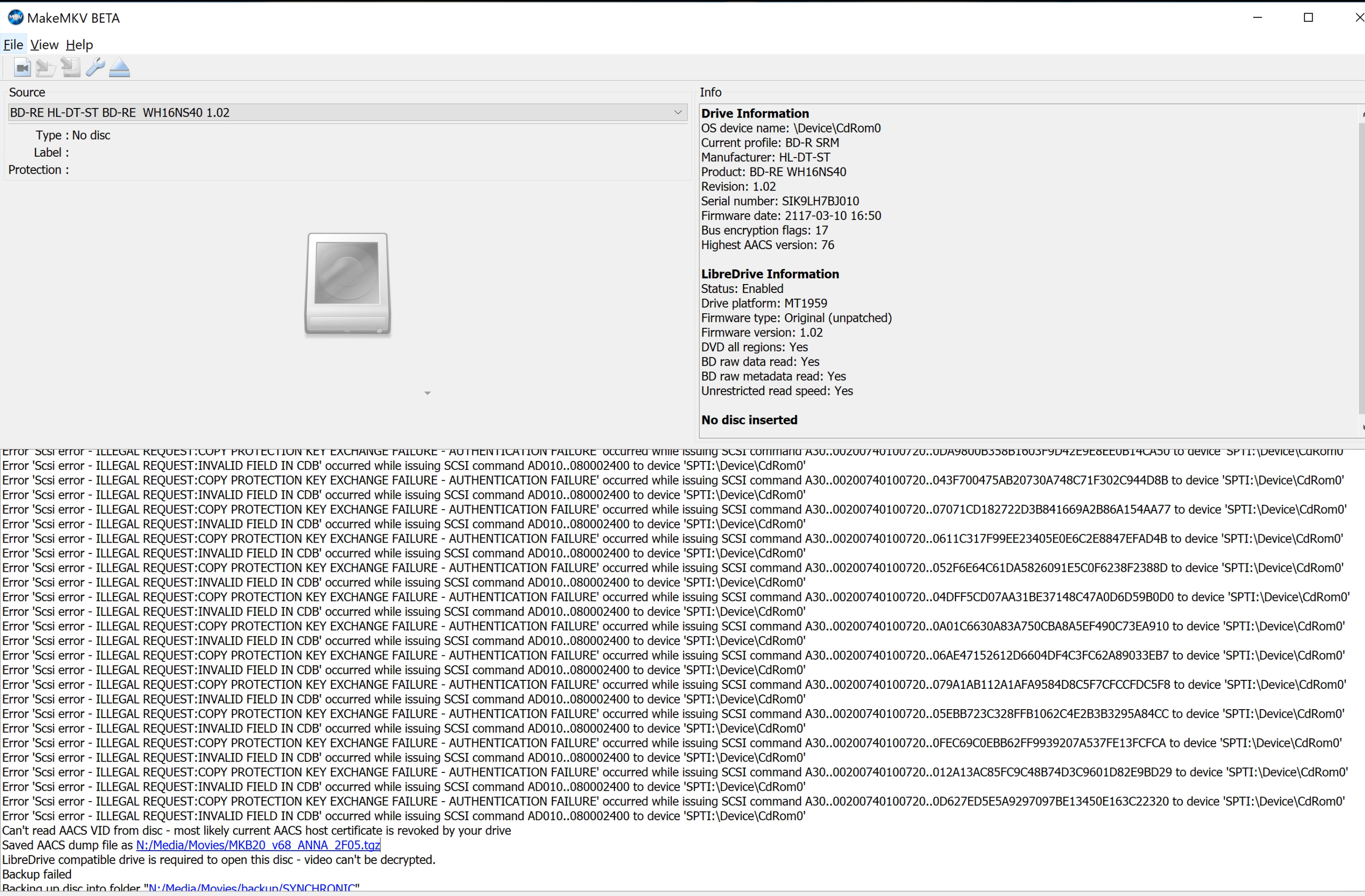Click 'Type : No disc' label
Image resolution: width=1365 pixels, height=896 pixels.
click(x=73, y=135)
